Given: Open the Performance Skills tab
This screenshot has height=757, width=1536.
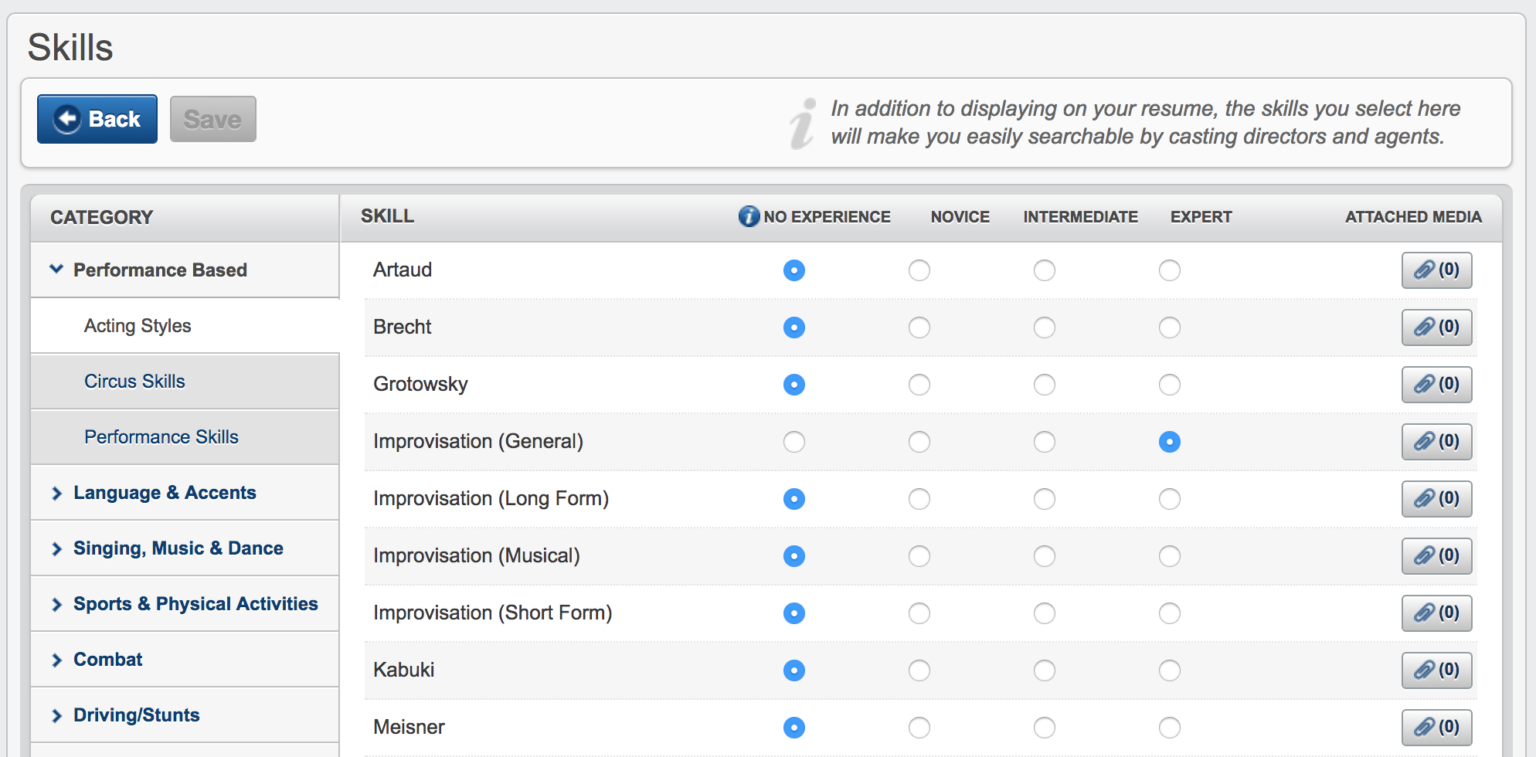Looking at the screenshot, I should coord(161,437).
